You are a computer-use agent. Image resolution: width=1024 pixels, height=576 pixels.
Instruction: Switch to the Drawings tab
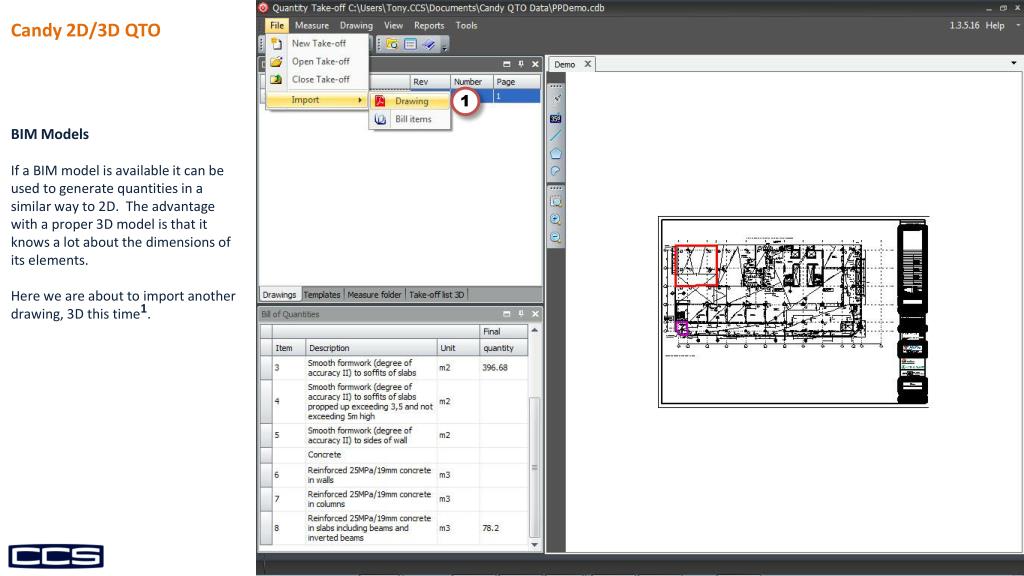pyautogui.click(x=280, y=295)
